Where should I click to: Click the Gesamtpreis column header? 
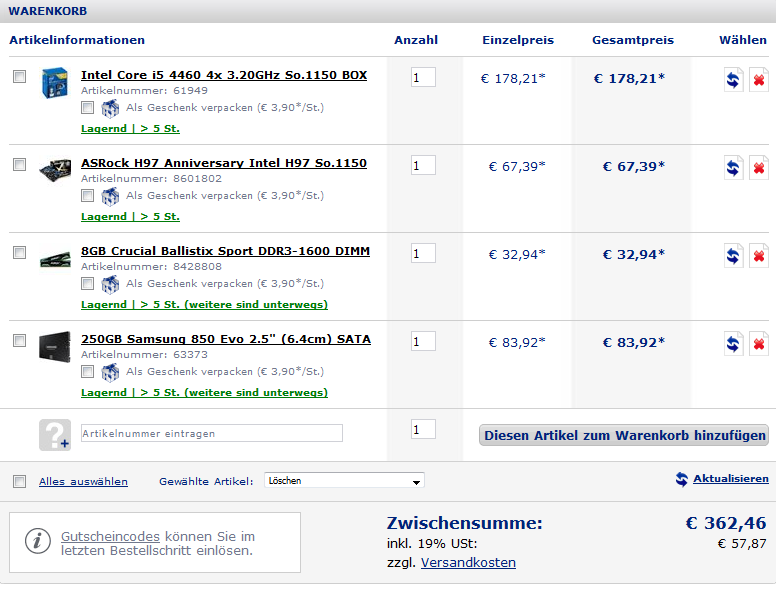(633, 40)
